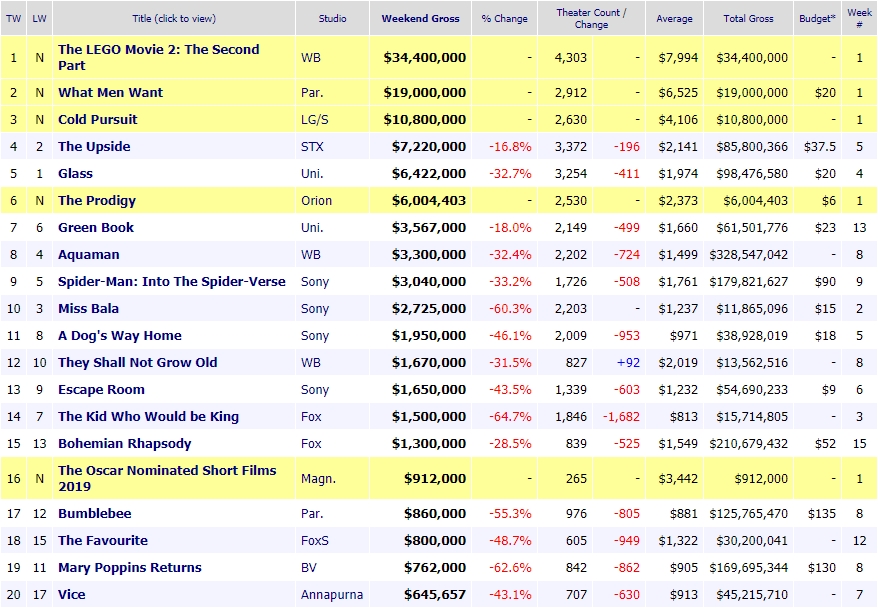This screenshot has width=878, height=608.
Task: Select the BV studio for Mary Poppins Returns
Action: click(309, 567)
